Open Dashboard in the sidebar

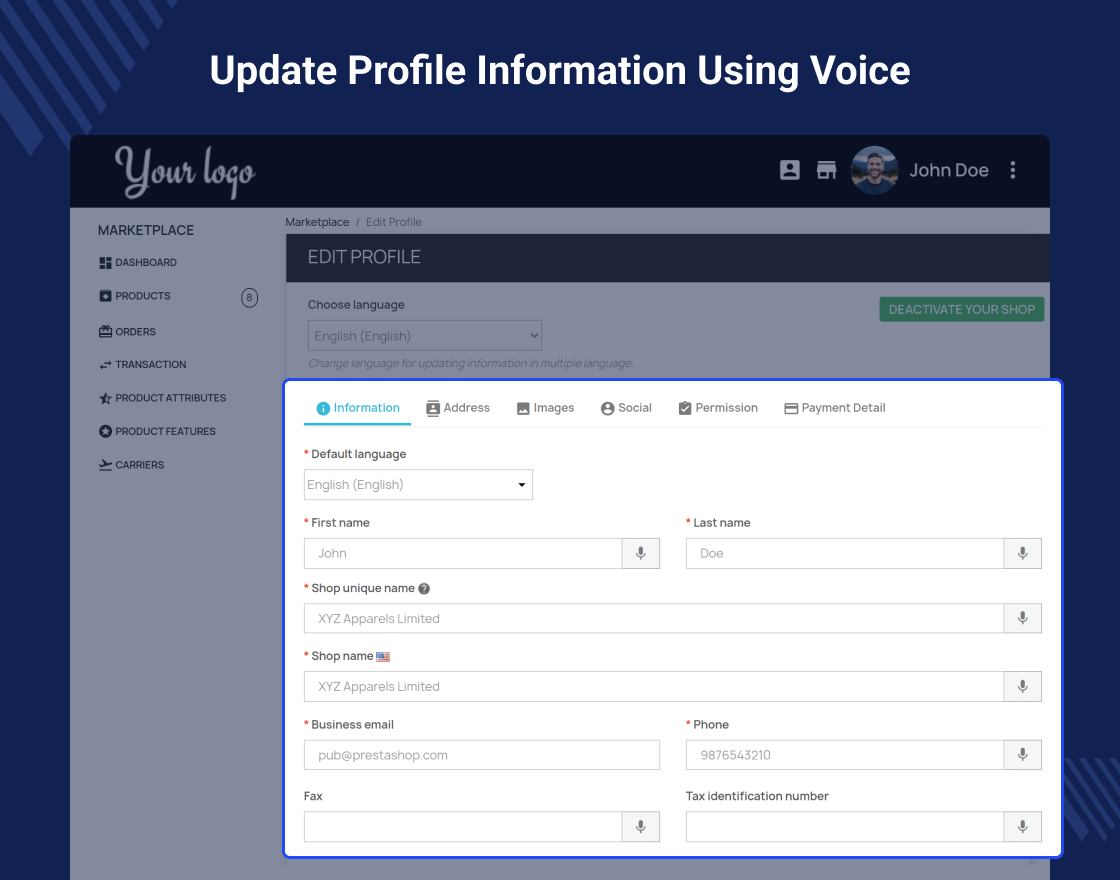pos(146,263)
